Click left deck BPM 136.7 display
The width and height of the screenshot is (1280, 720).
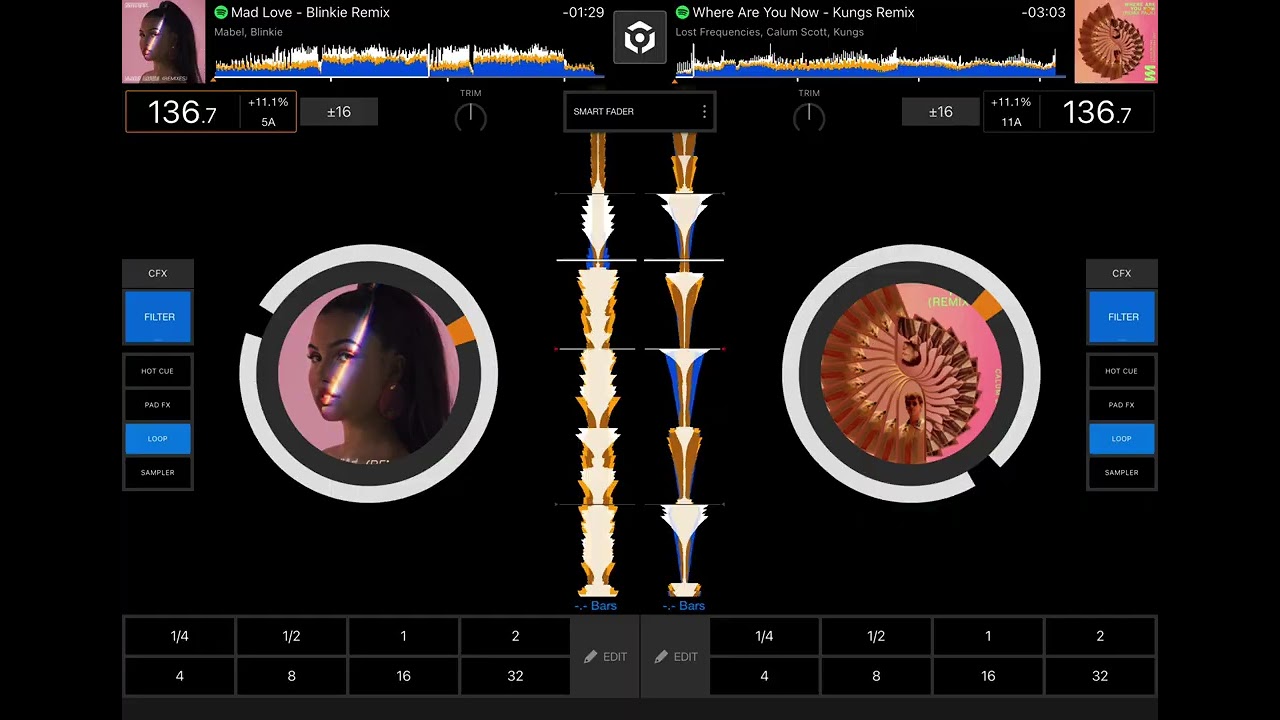point(182,112)
